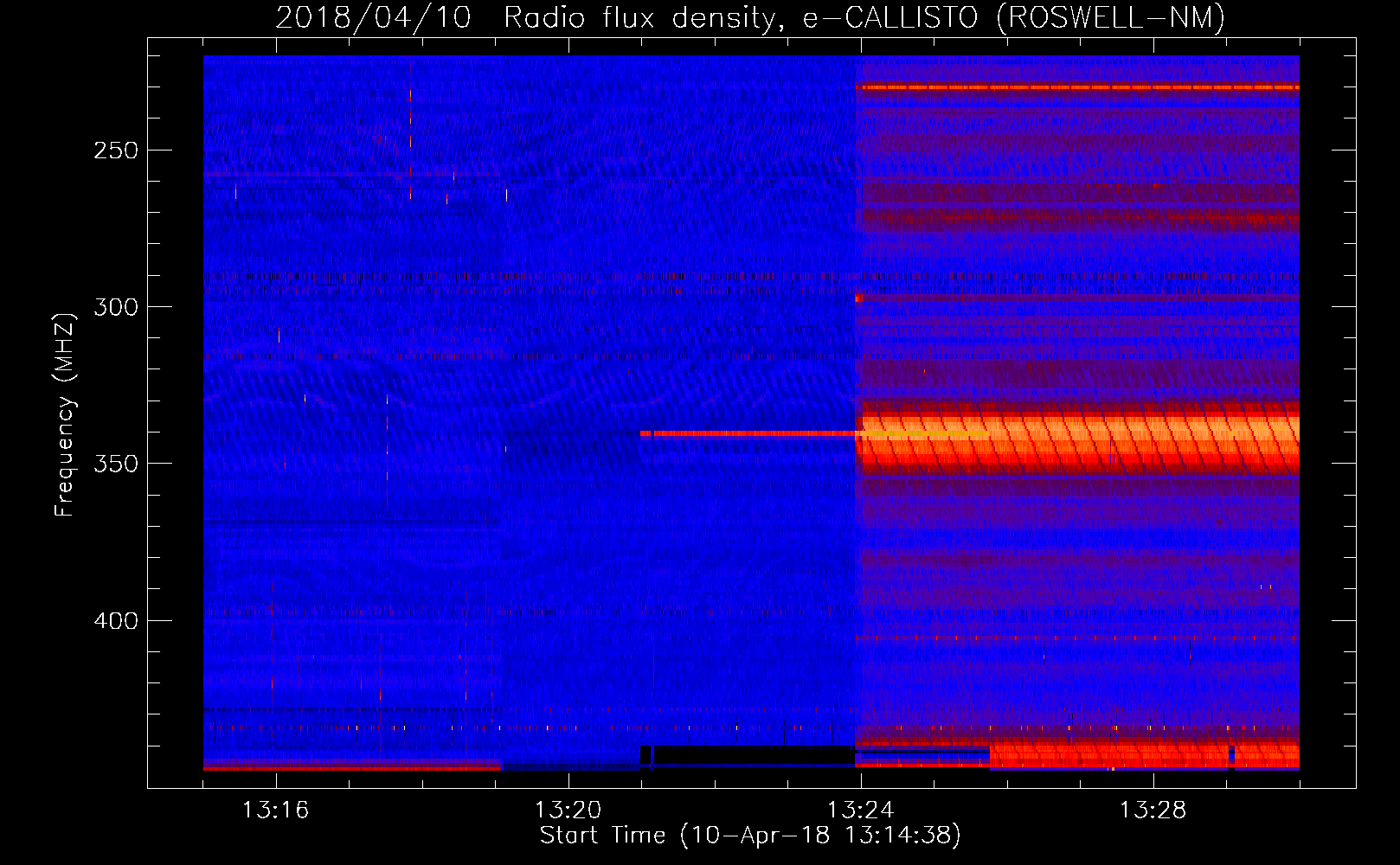Viewport: 1400px width, 865px height.
Task: Click the 13:20 time axis label
Action: click(x=568, y=811)
